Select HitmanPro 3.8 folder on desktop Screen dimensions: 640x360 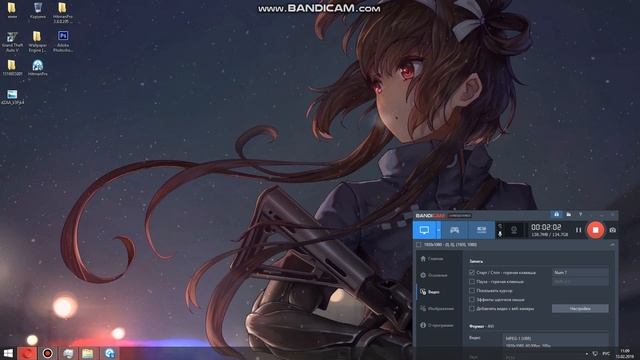tap(62, 13)
